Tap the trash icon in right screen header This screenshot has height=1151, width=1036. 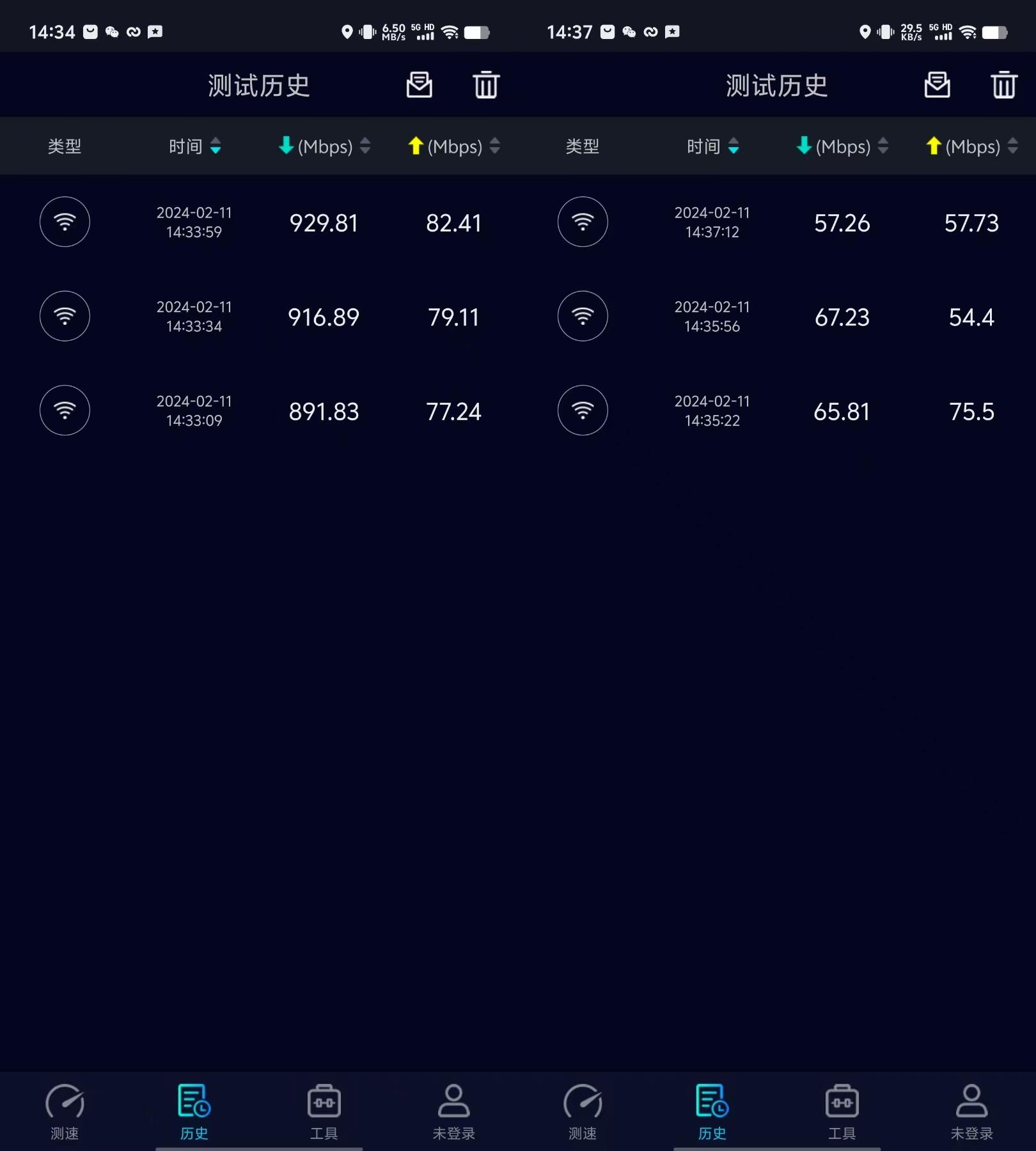click(1004, 85)
